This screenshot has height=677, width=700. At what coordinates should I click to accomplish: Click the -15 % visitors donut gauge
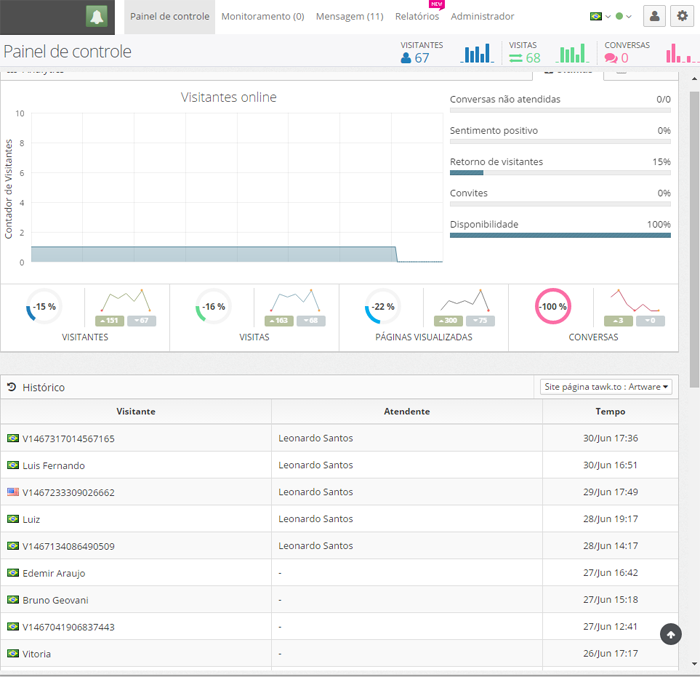(x=44, y=306)
